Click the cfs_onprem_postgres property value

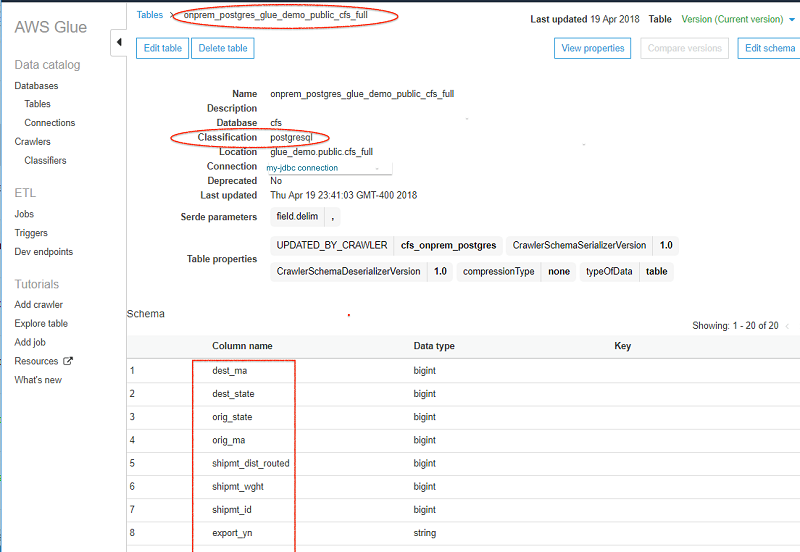(x=448, y=245)
